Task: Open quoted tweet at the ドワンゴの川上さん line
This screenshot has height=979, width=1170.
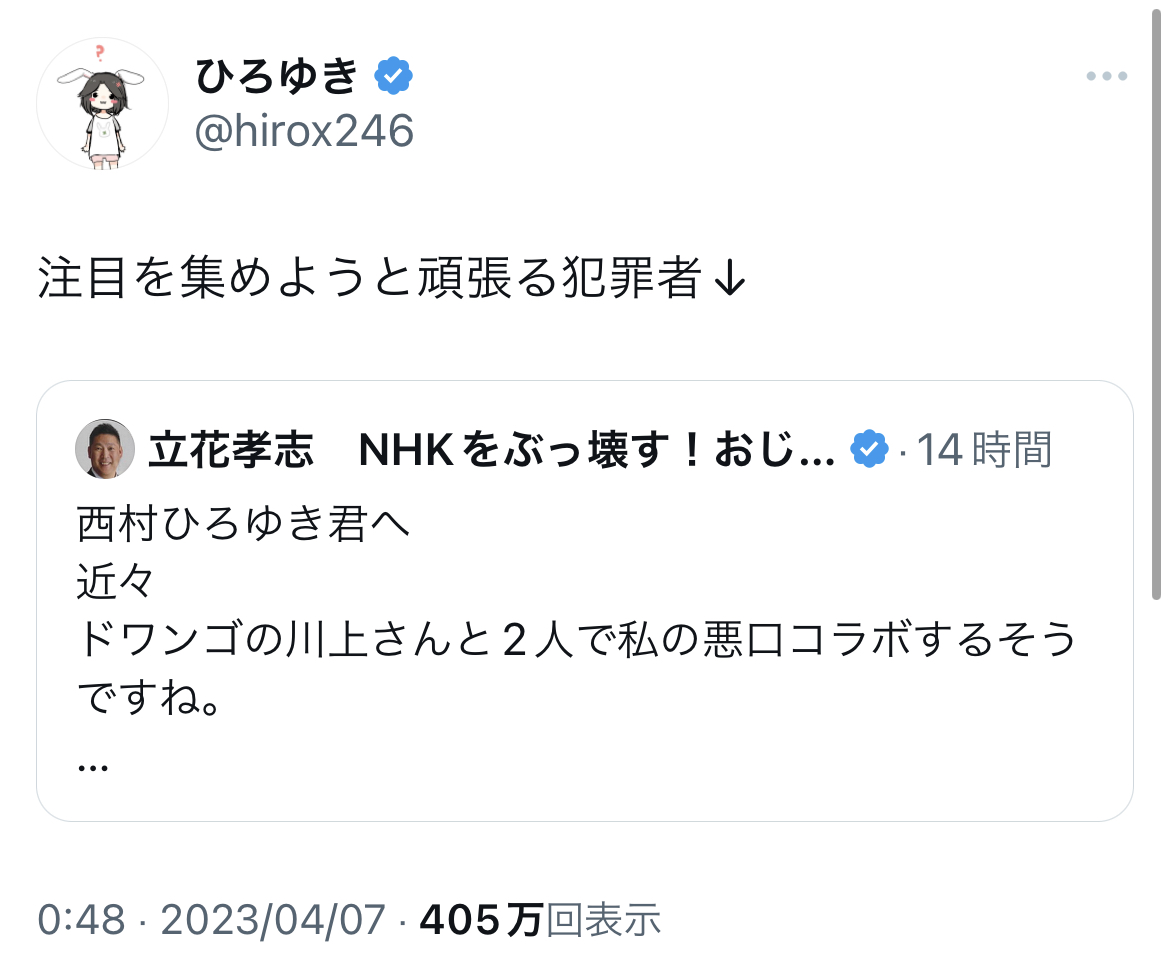Action: [577, 640]
